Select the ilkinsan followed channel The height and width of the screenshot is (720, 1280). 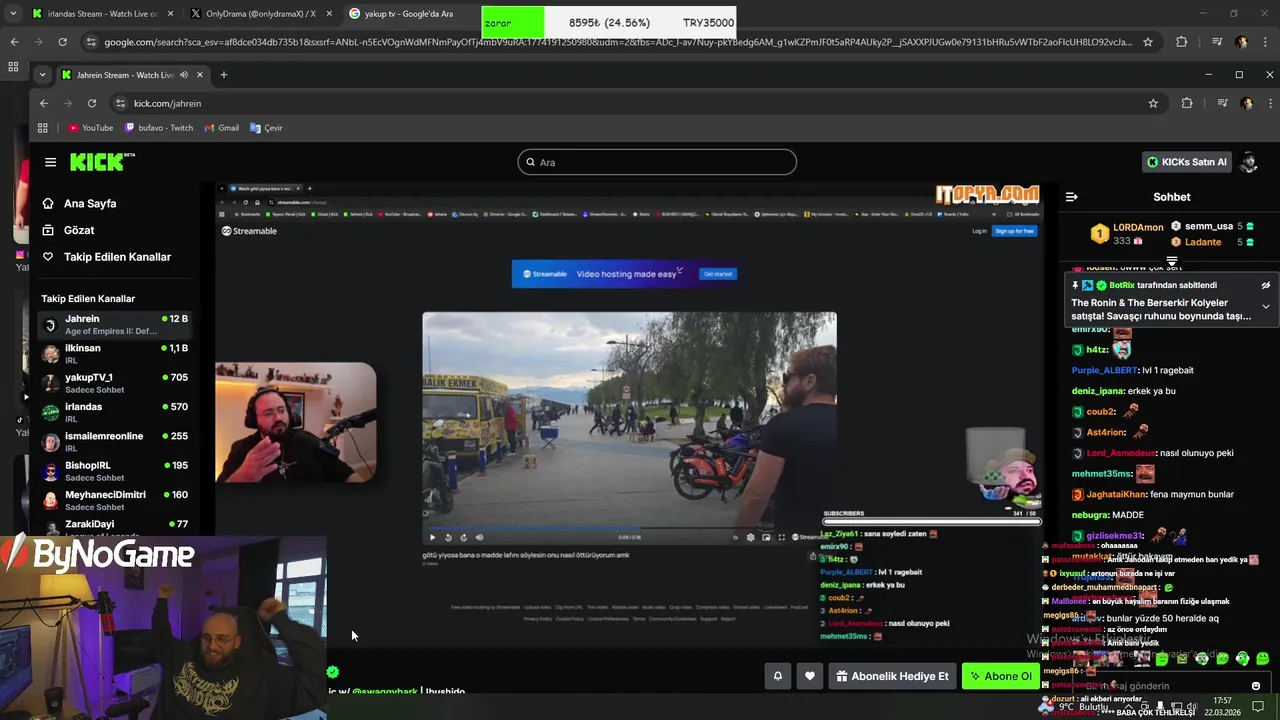click(x=115, y=353)
